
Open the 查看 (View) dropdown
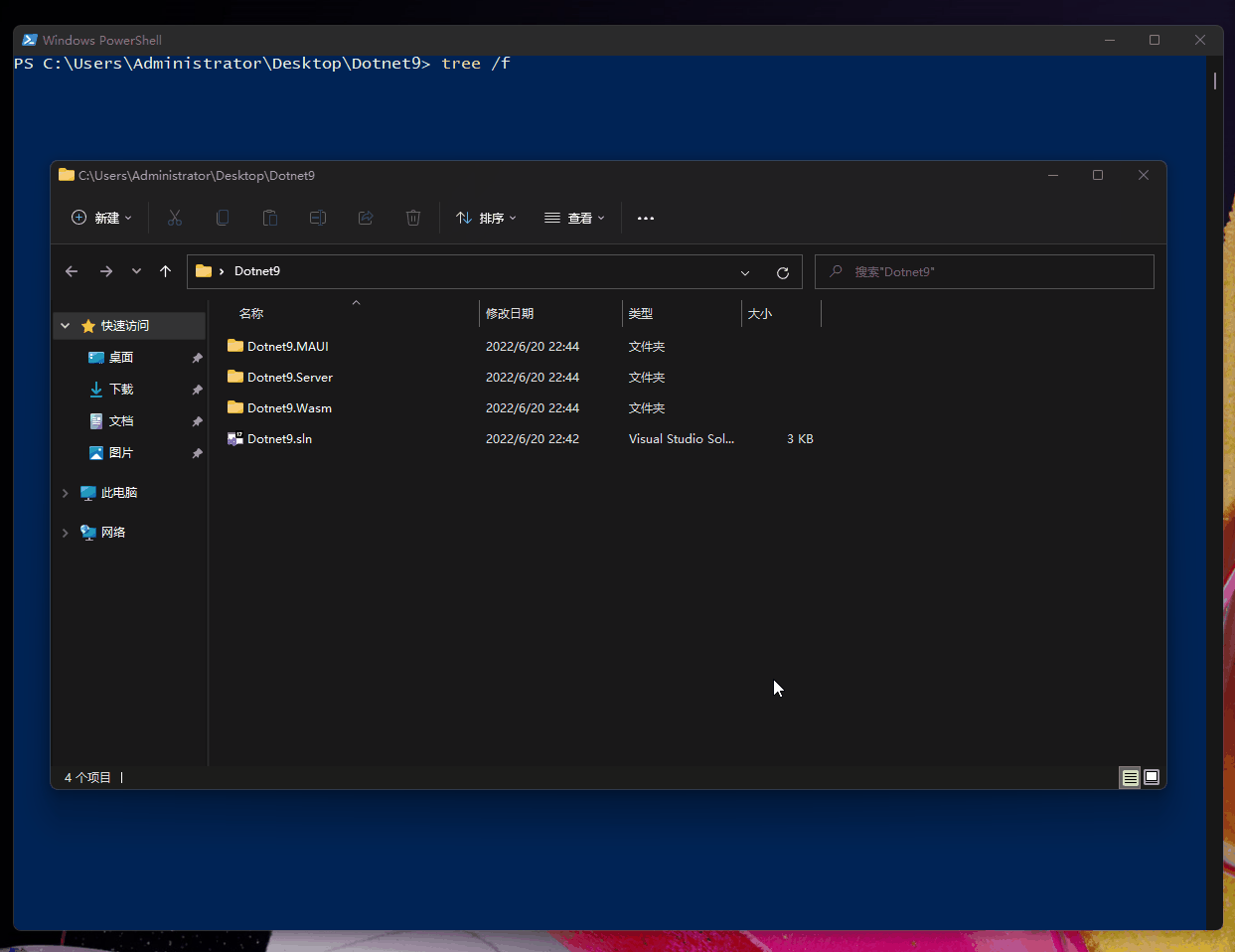click(574, 218)
